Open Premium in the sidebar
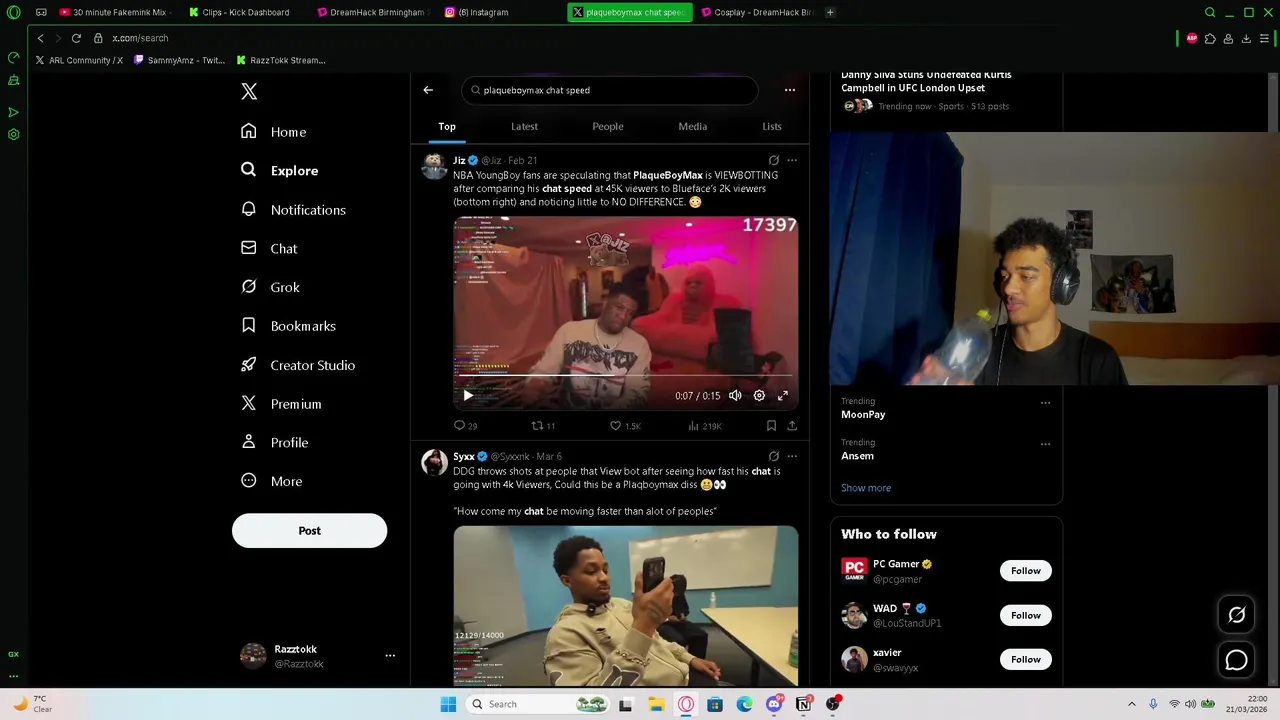This screenshot has height=720, width=1280. [x=281, y=404]
